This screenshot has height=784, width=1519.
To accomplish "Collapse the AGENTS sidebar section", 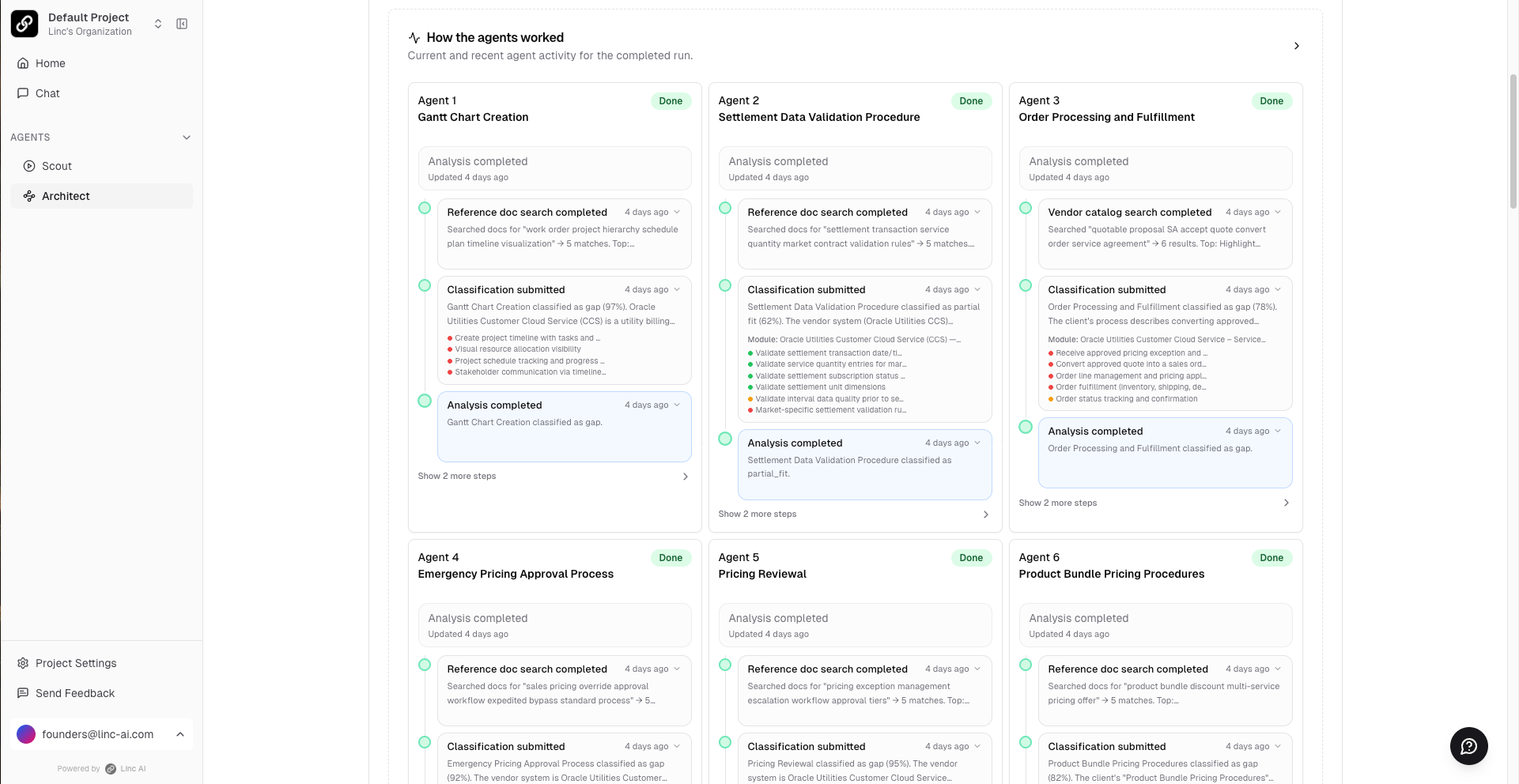I will point(187,138).
